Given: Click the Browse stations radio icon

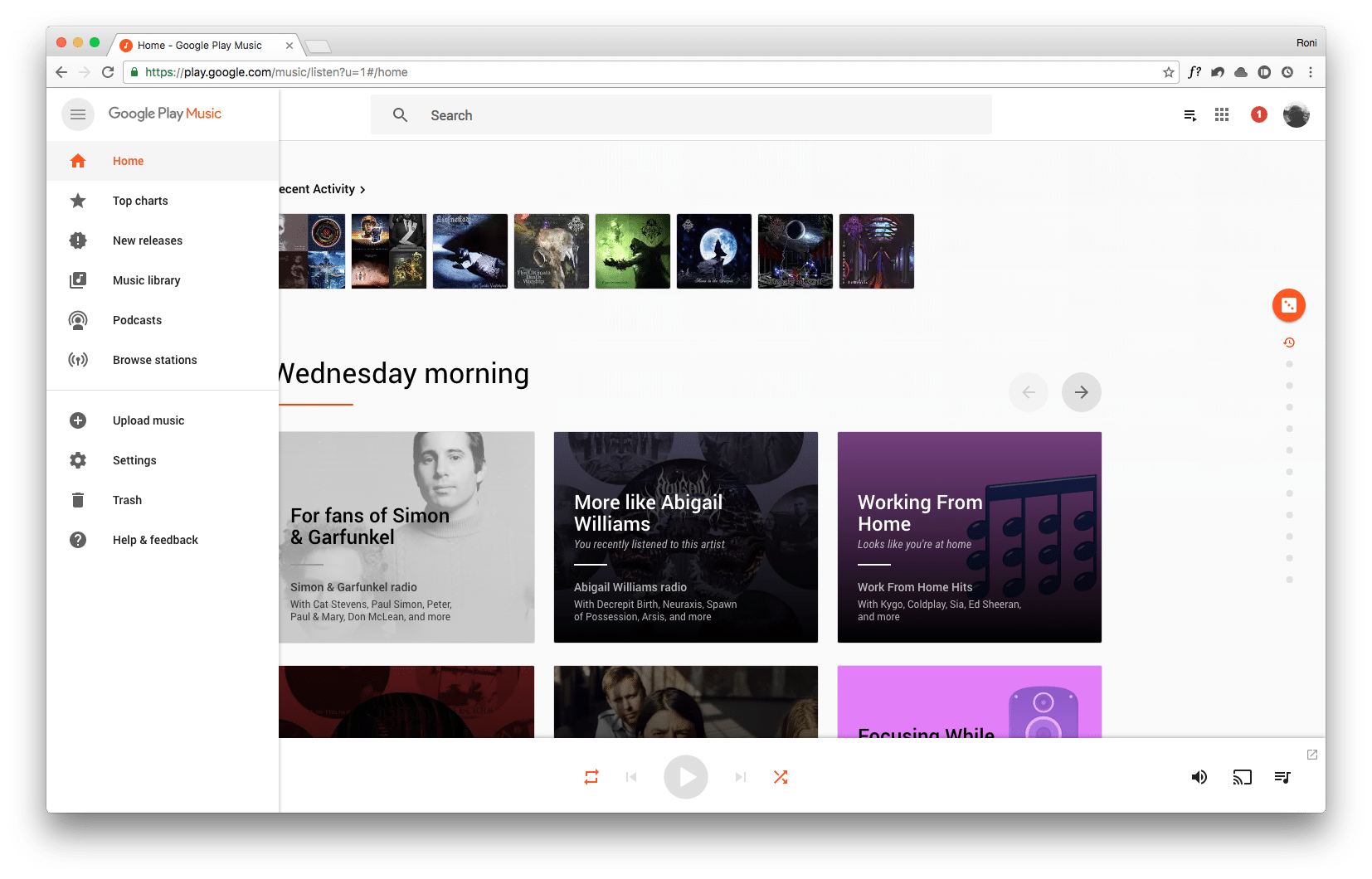Looking at the screenshot, I should 78,360.
